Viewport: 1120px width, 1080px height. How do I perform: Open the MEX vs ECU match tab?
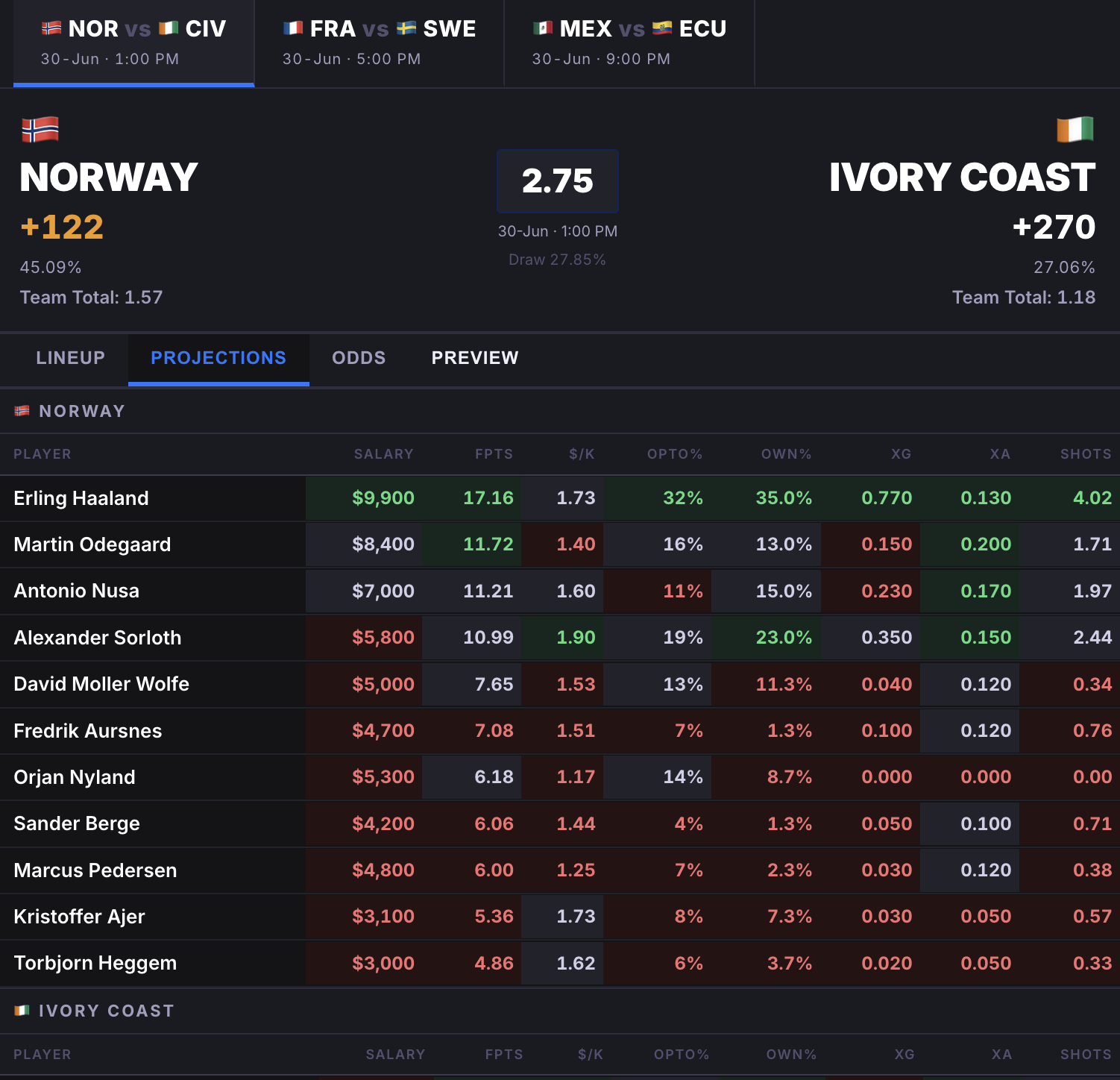pos(629,43)
